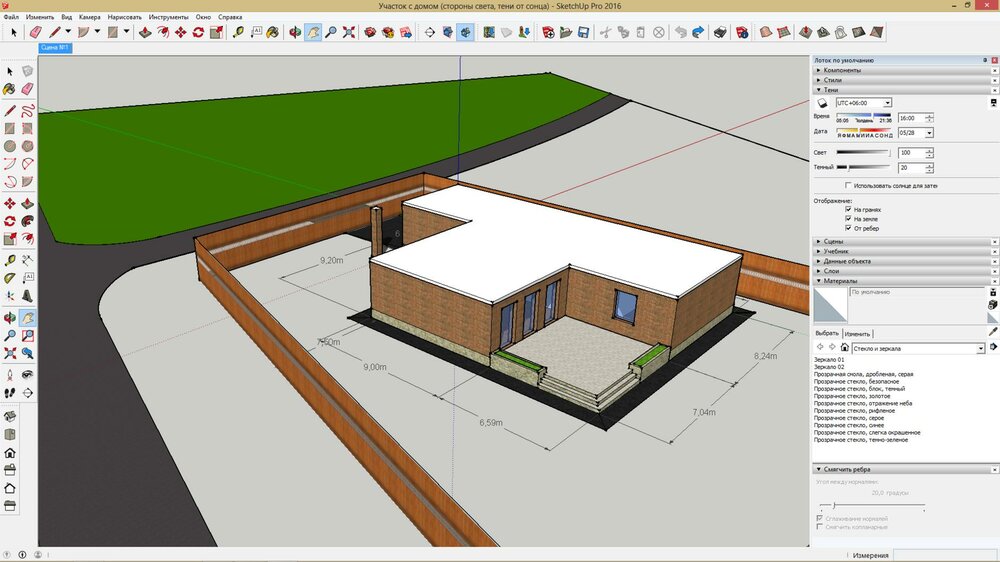Image resolution: width=1000 pixels, height=562 pixels.
Task: Choose the Tape Measure tool
Action: pyautogui.click(x=239, y=32)
